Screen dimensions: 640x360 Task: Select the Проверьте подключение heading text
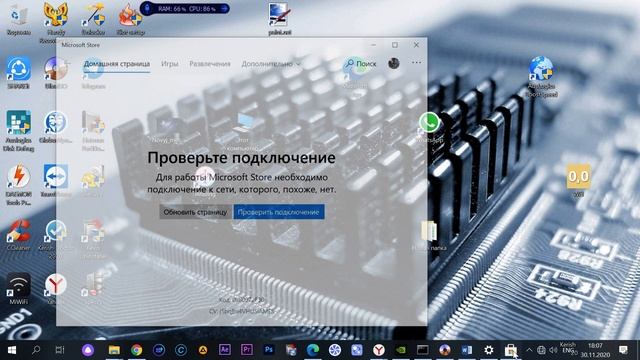point(241,158)
